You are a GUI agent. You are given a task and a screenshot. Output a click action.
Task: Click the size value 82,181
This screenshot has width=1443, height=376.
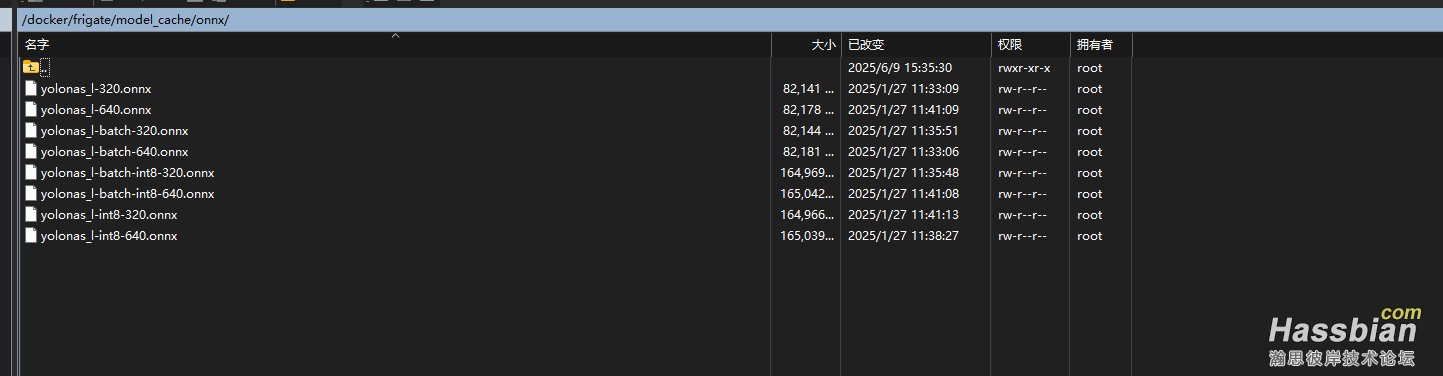click(x=808, y=152)
